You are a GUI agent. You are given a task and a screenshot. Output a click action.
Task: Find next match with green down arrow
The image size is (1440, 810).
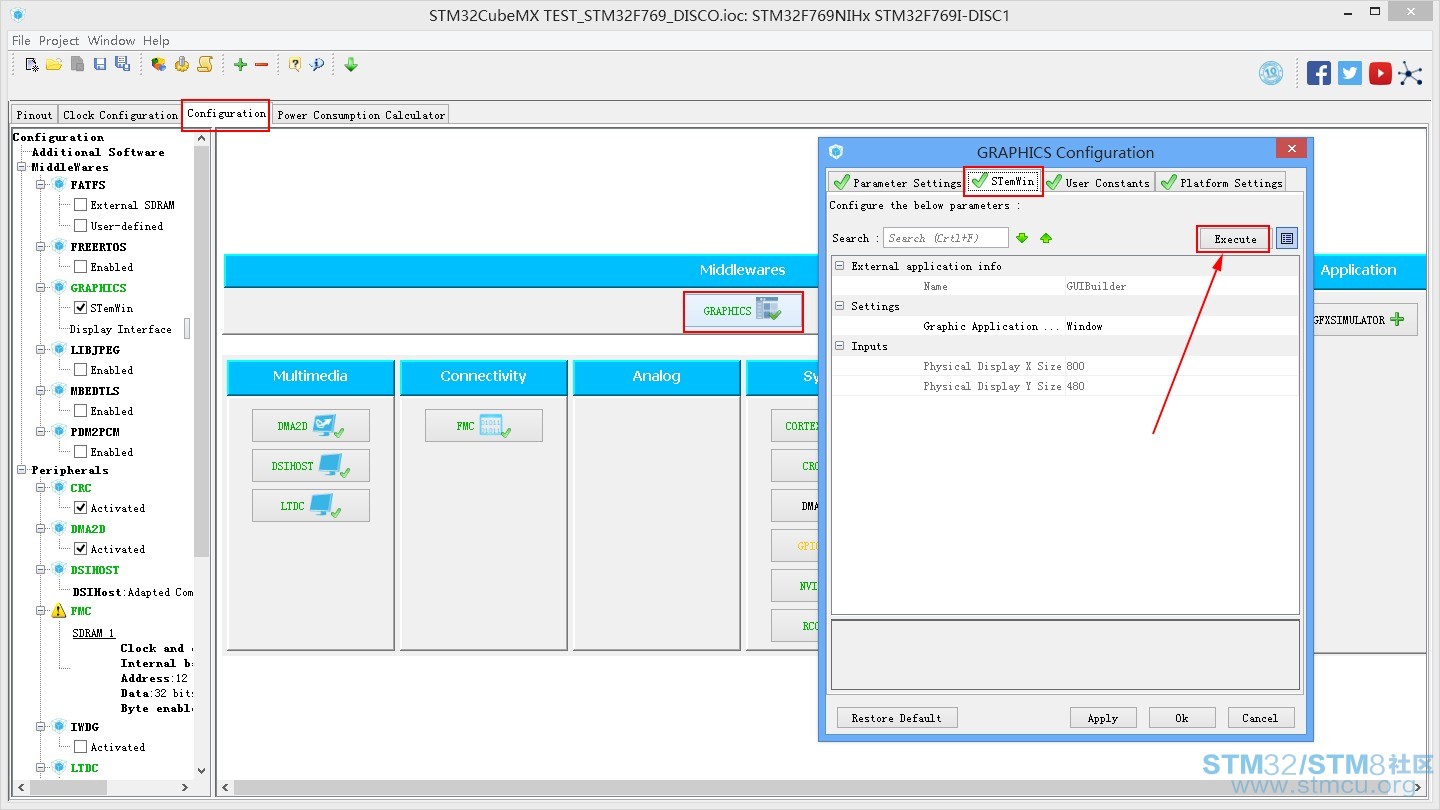coord(1022,238)
